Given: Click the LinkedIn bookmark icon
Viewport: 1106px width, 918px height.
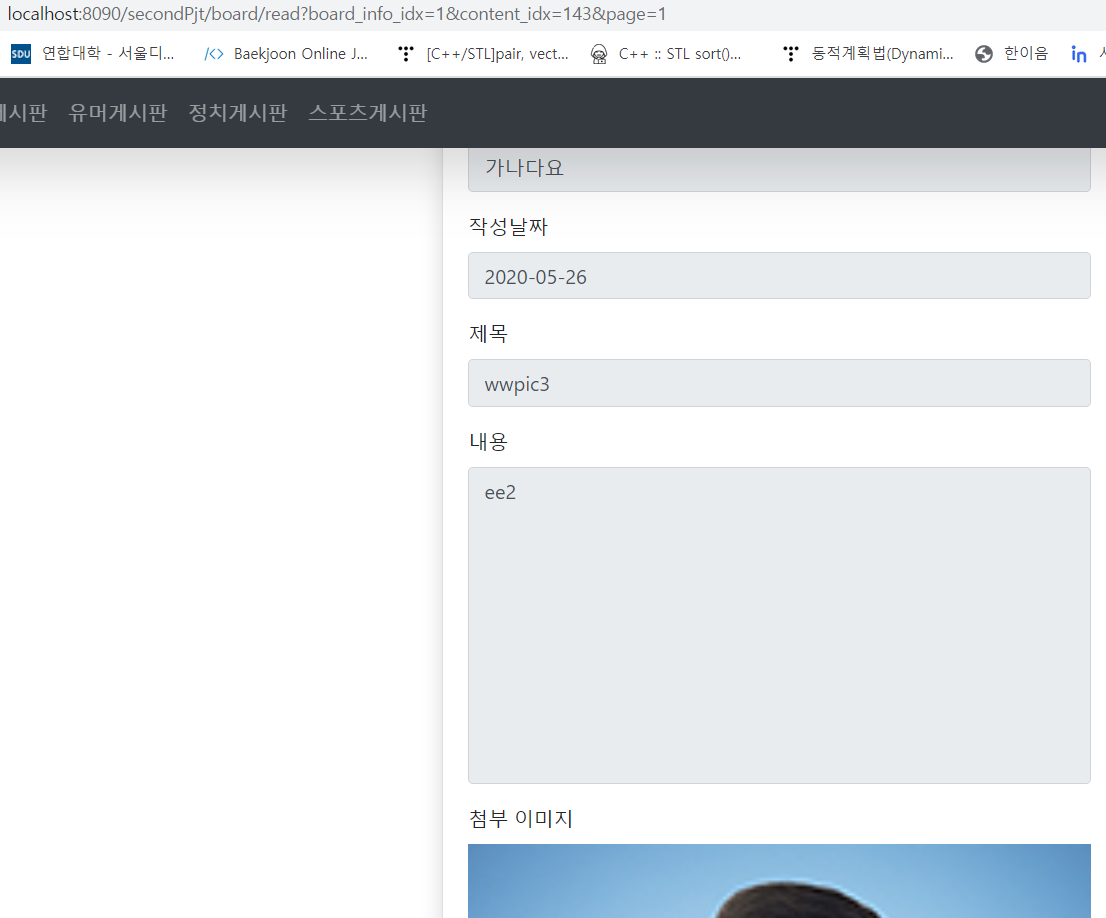Looking at the screenshot, I should (x=1078, y=54).
